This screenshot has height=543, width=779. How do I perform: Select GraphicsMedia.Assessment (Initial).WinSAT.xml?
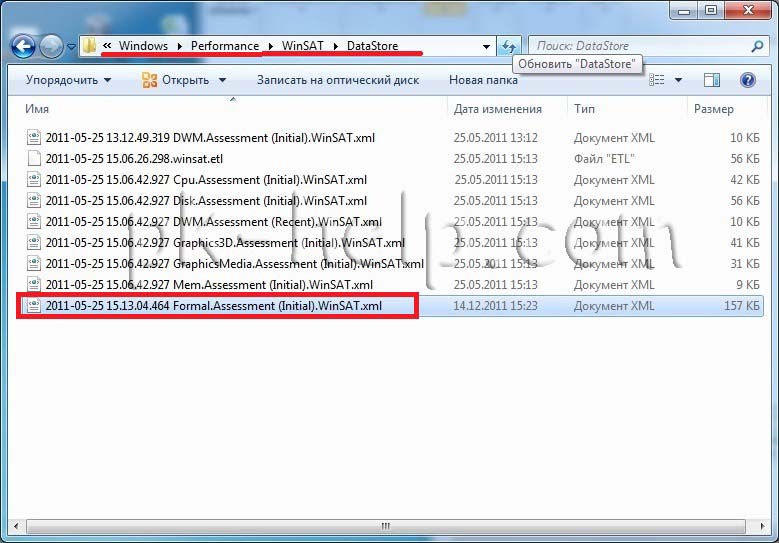tap(234, 264)
